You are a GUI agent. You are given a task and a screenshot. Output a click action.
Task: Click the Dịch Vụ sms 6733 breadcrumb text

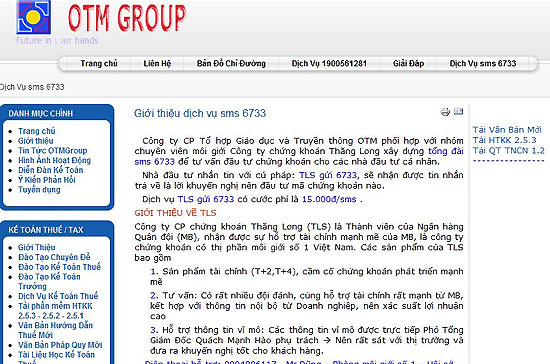click(32, 87)
